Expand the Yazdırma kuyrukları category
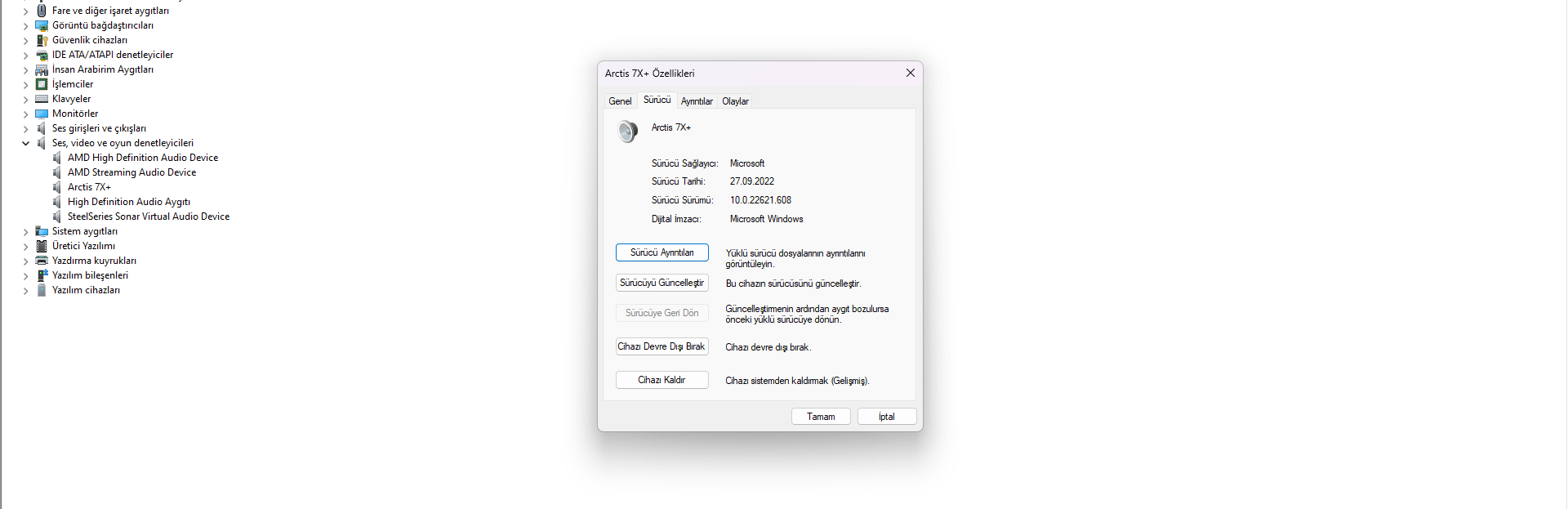 tap(25, 261)
